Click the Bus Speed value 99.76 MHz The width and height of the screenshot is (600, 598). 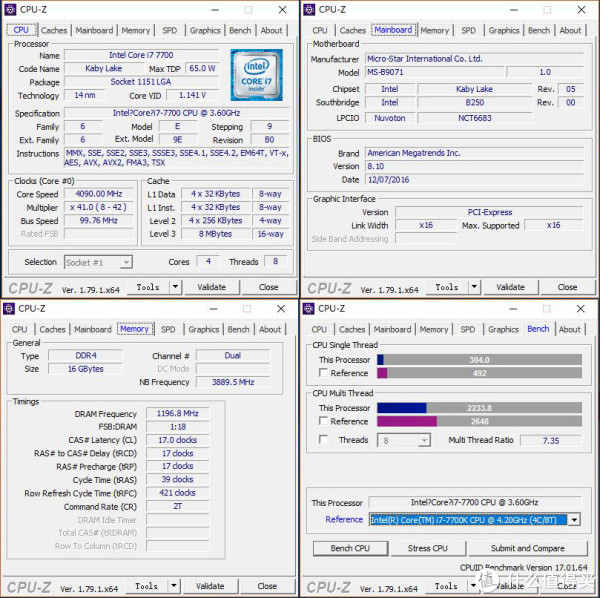(x=99, y=220)
